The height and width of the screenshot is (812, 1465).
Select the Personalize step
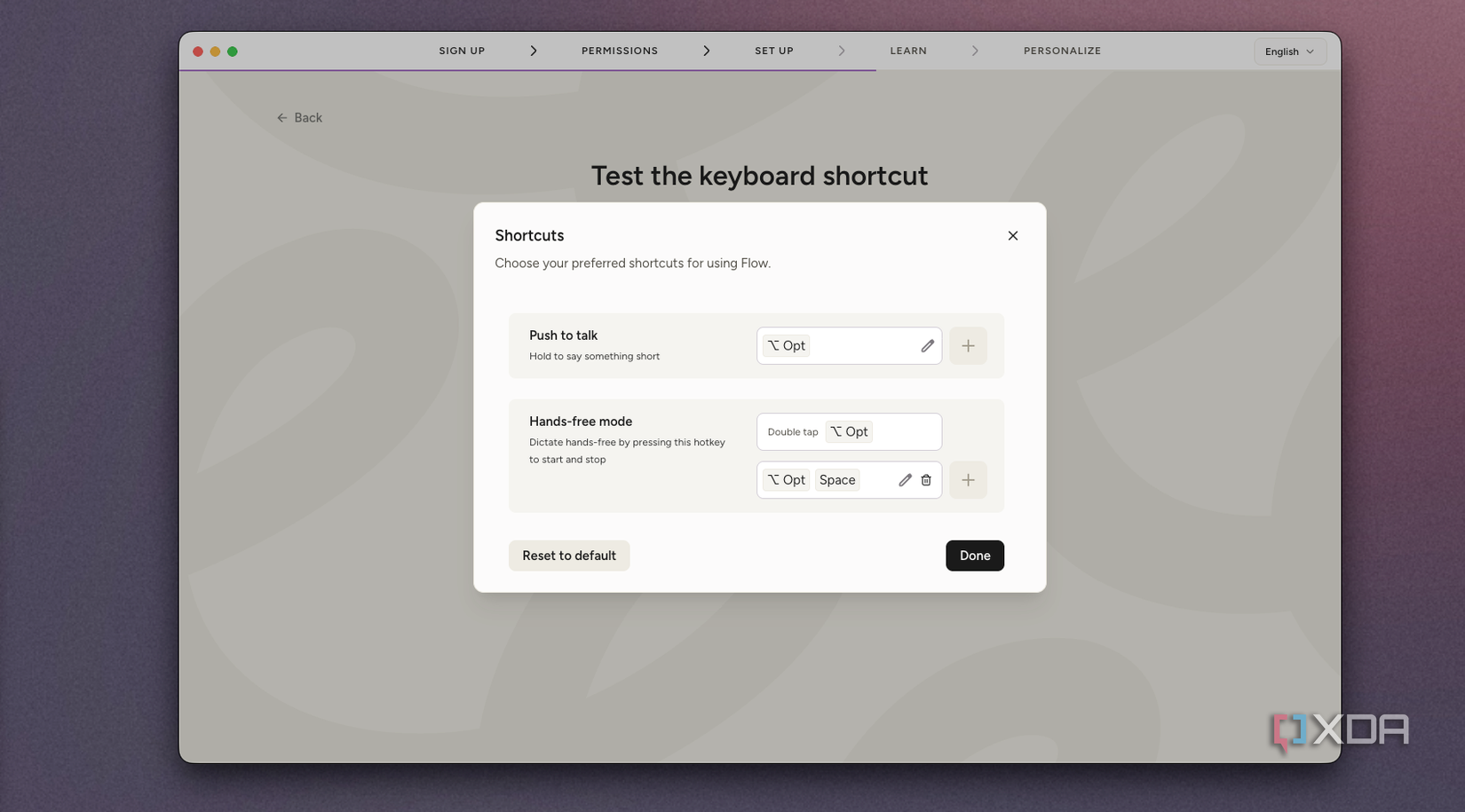[1062, 51]
